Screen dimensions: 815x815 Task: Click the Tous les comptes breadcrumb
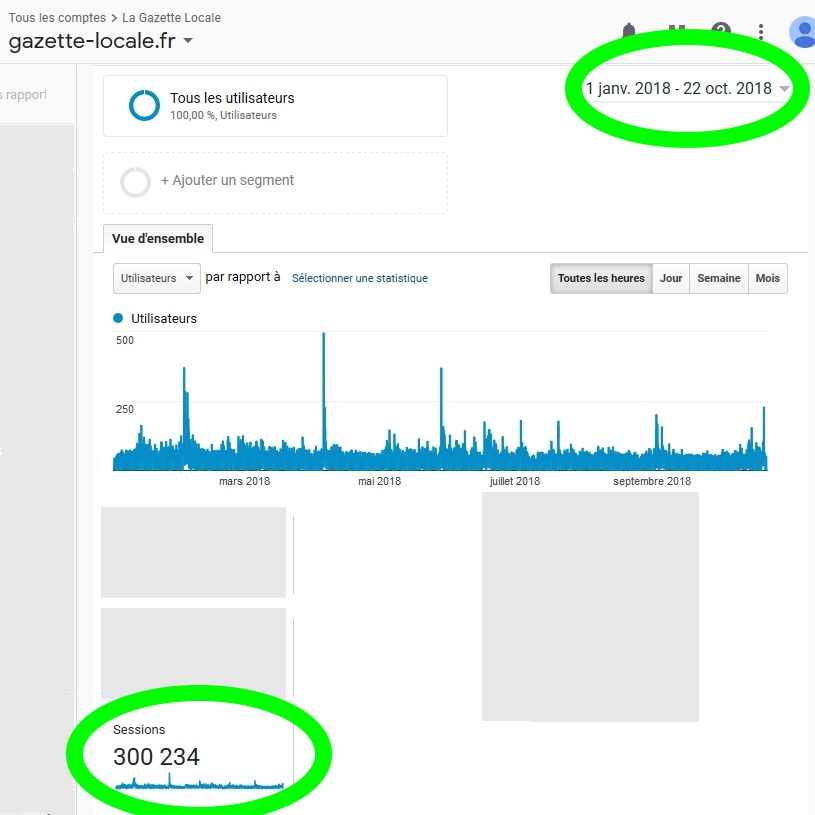coord(57,18)
